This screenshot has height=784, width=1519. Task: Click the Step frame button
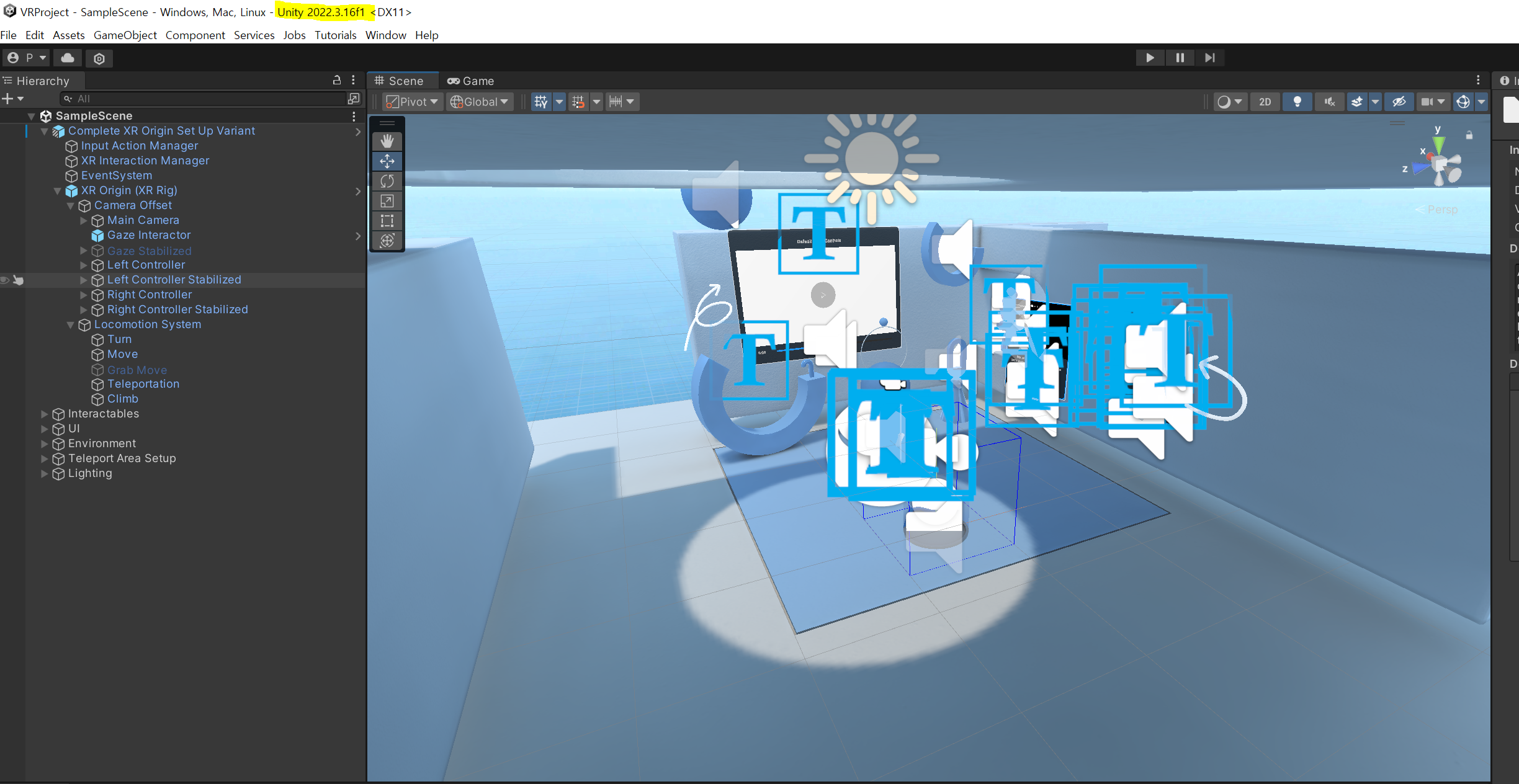pyautogui.click(x=1209, y=58)
